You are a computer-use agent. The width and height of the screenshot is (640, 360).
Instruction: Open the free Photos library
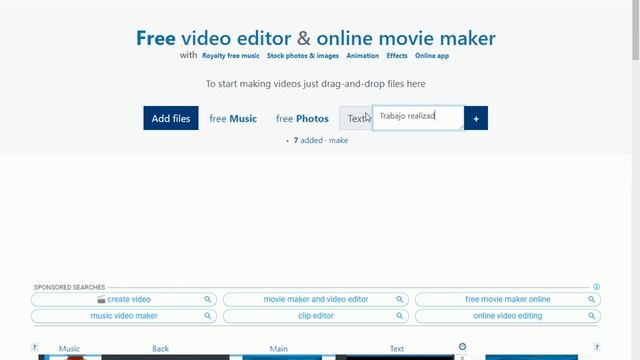coord(302,118)
